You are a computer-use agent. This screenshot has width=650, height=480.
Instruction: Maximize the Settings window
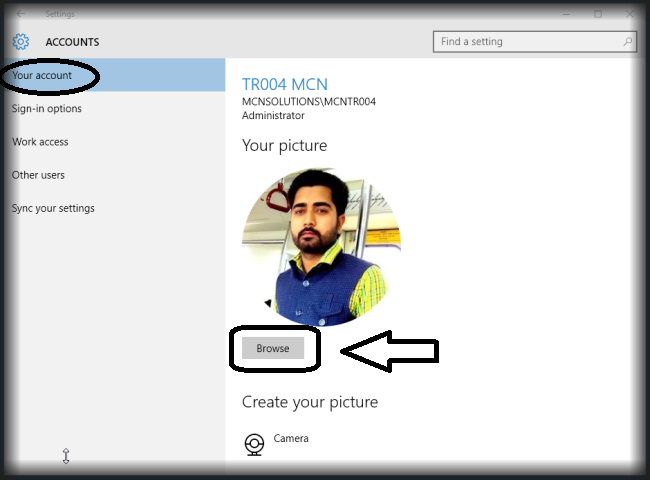[x=598, y=14]
